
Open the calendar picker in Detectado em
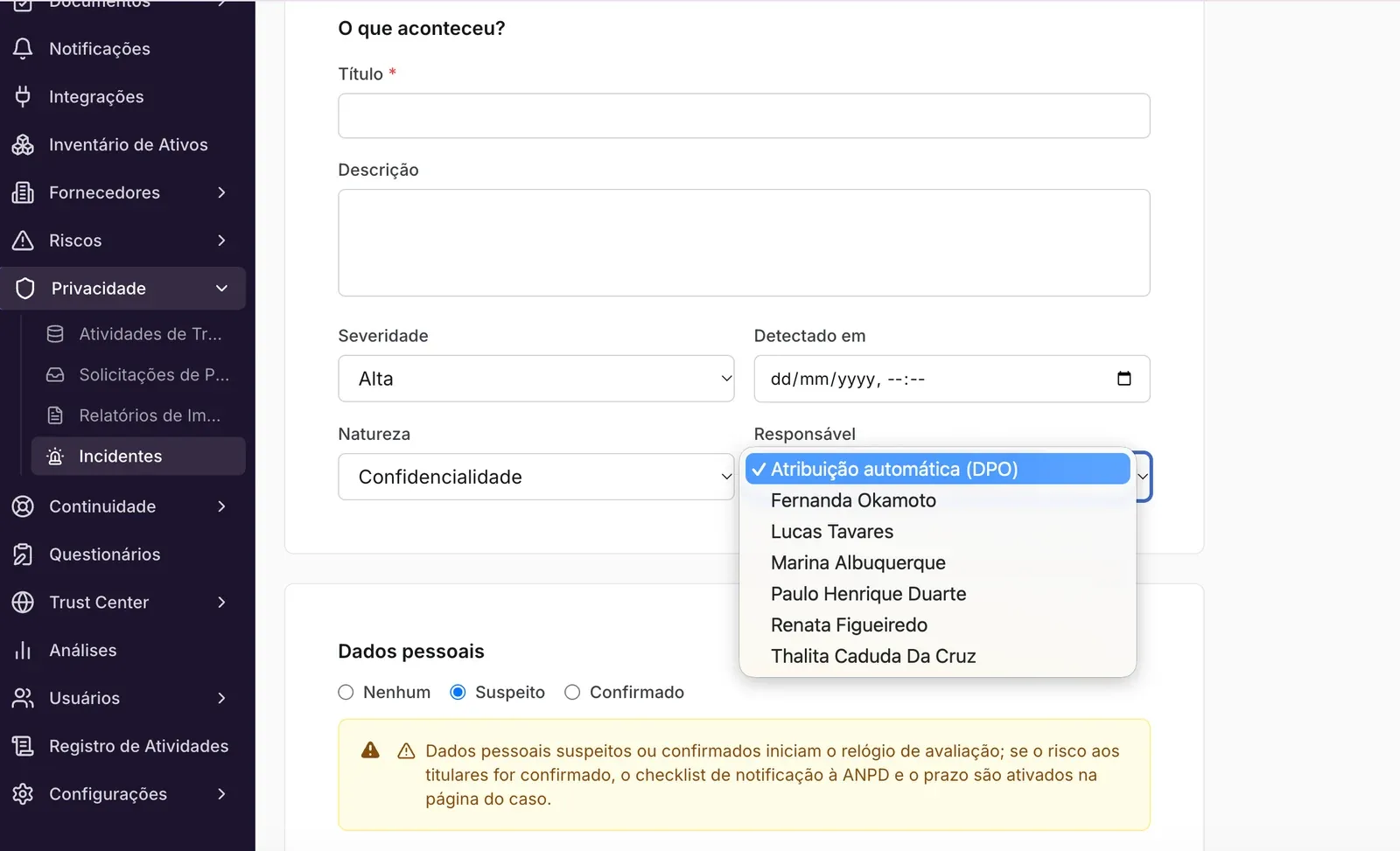[1124, 379]
